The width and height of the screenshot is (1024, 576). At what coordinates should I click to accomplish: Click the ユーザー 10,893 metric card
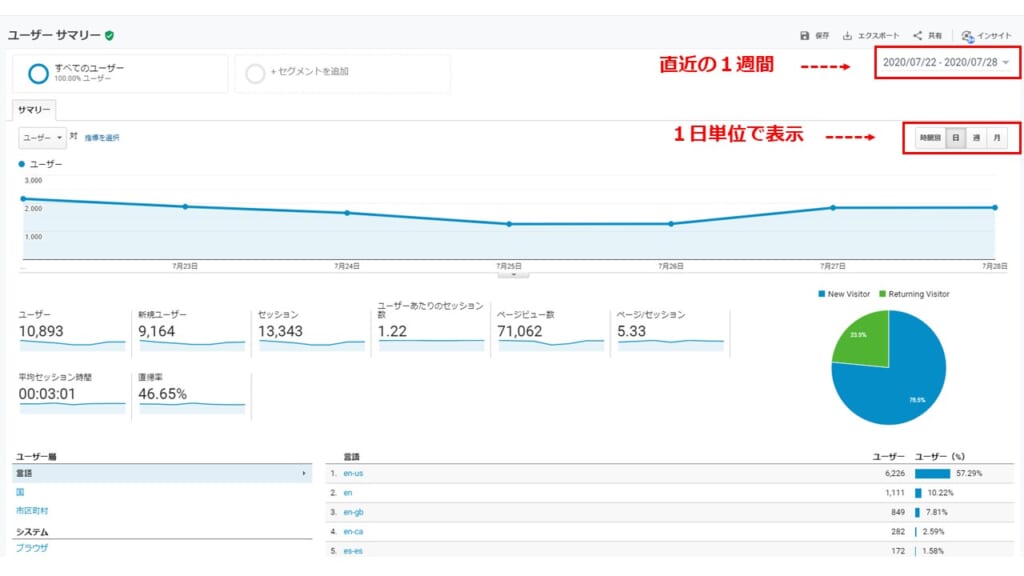point(72,330)
